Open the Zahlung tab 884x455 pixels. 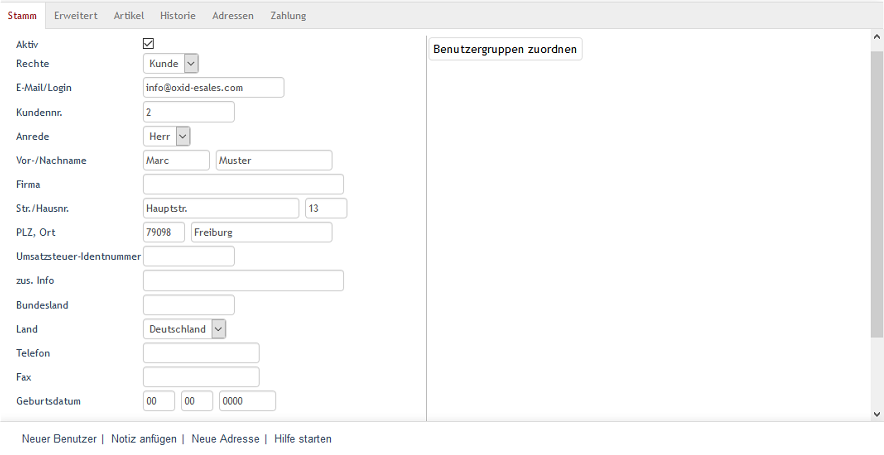[288, 16]
